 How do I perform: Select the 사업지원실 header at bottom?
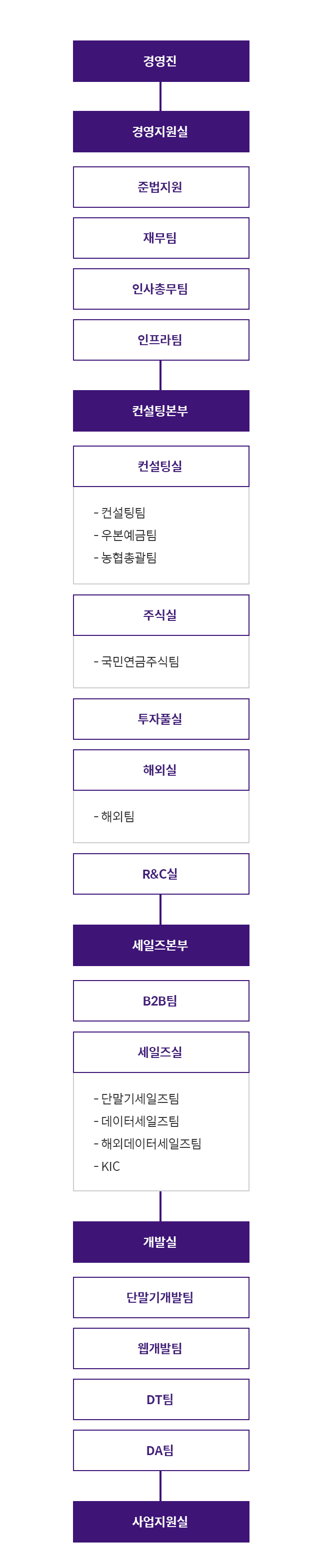(x=161, y=1523)
